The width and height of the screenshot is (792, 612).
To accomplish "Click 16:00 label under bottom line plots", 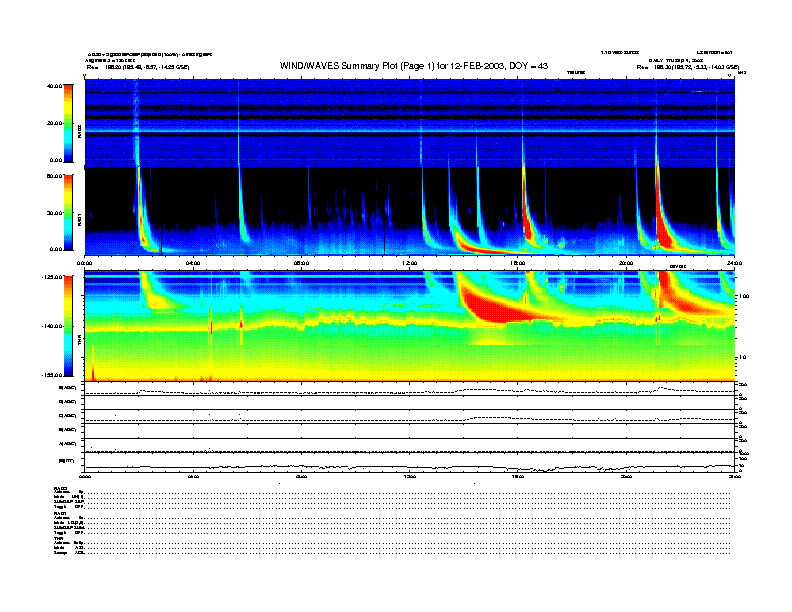I will (518, 476).
